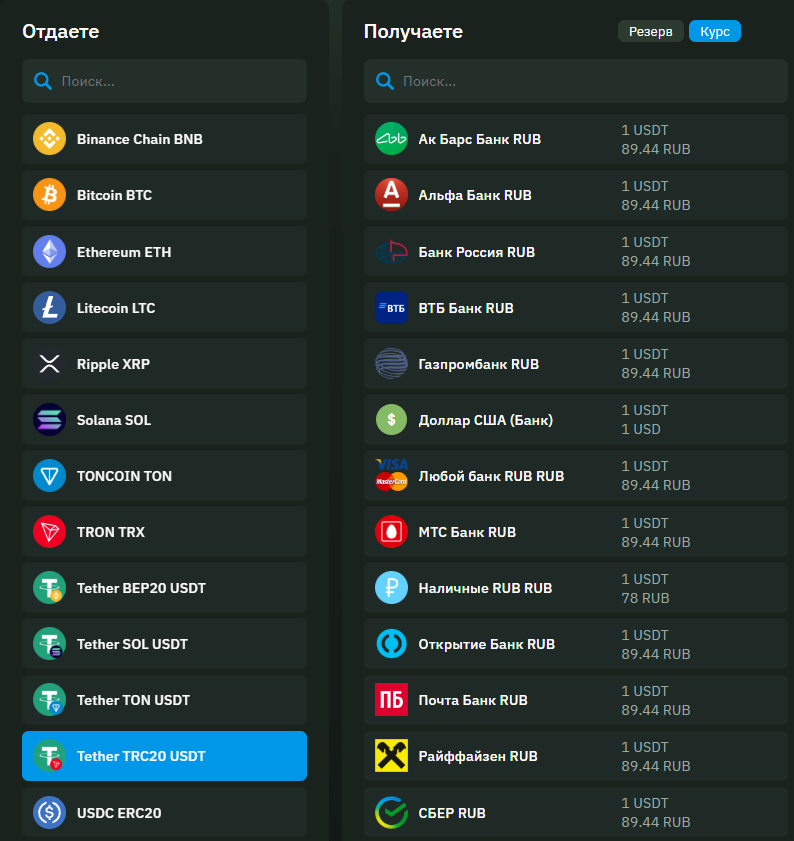Click the Solana SOL icon
This screenshot has height=841, width=794.
pos(49,419)
